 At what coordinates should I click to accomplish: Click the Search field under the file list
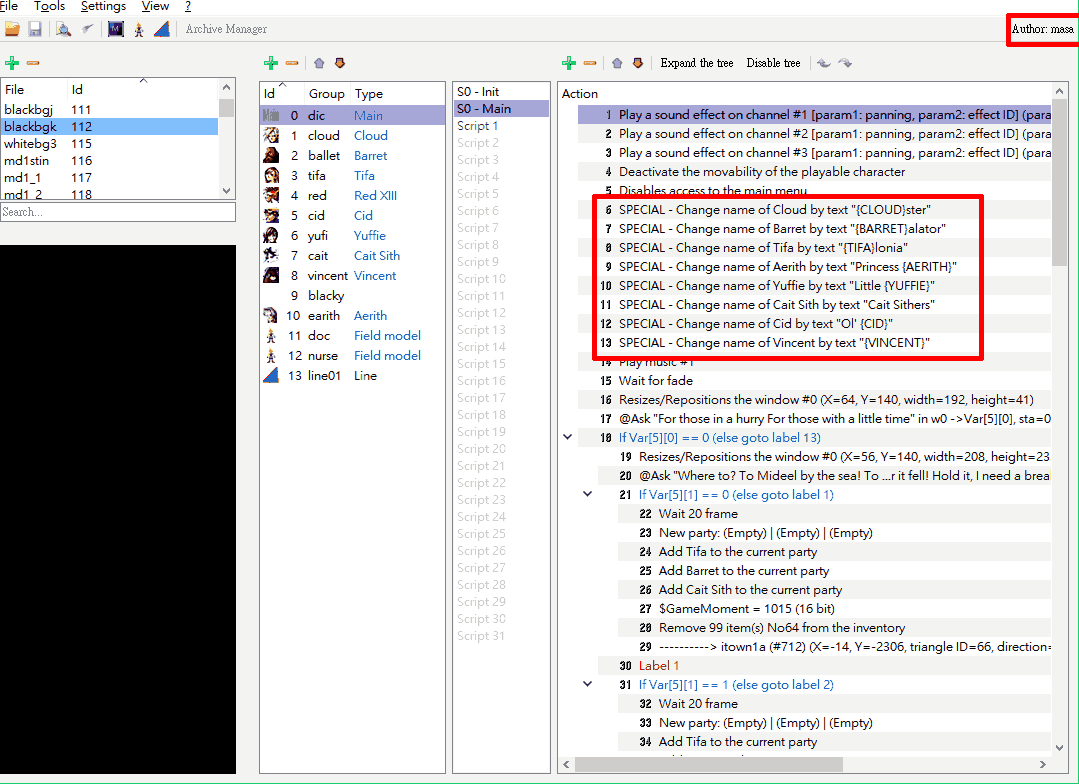tap(118, 212)
